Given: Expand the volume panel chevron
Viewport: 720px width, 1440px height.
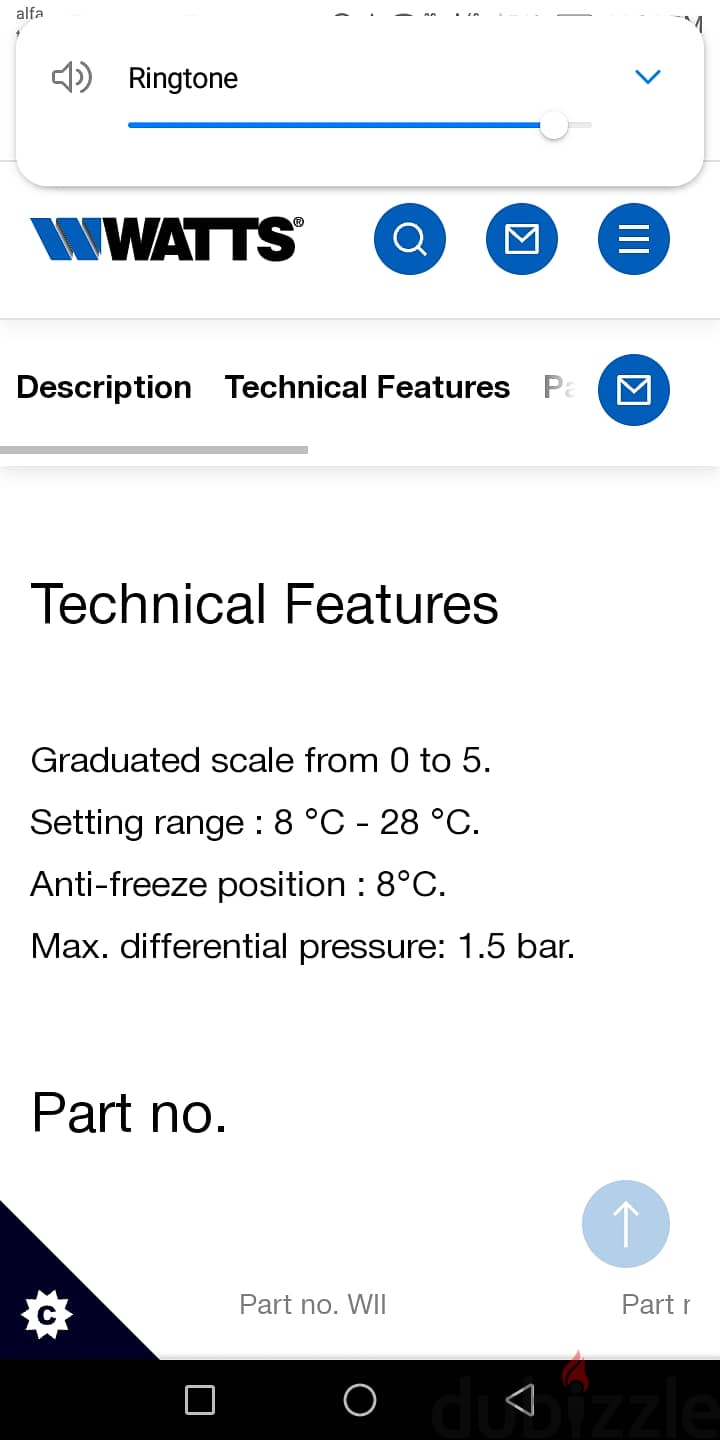Looking at the screenshot, I should [648, 77].
